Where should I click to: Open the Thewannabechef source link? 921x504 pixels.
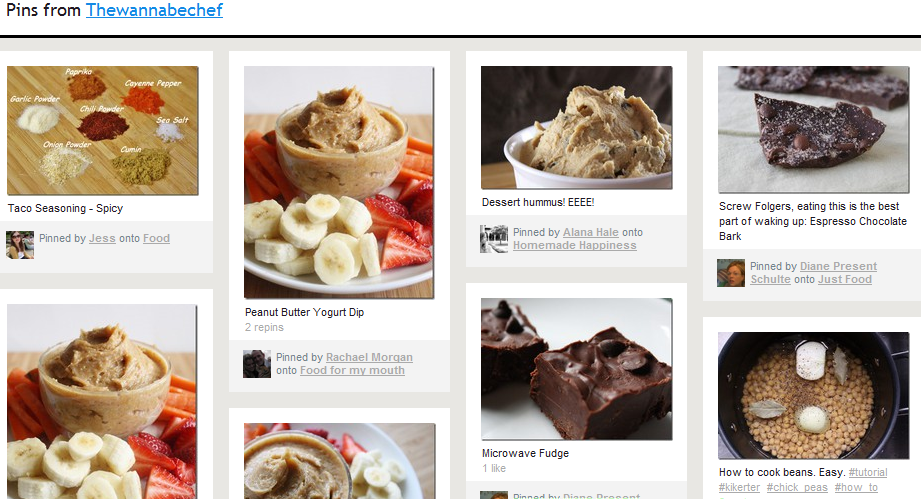pyautogui.click(x=154, y=10)
